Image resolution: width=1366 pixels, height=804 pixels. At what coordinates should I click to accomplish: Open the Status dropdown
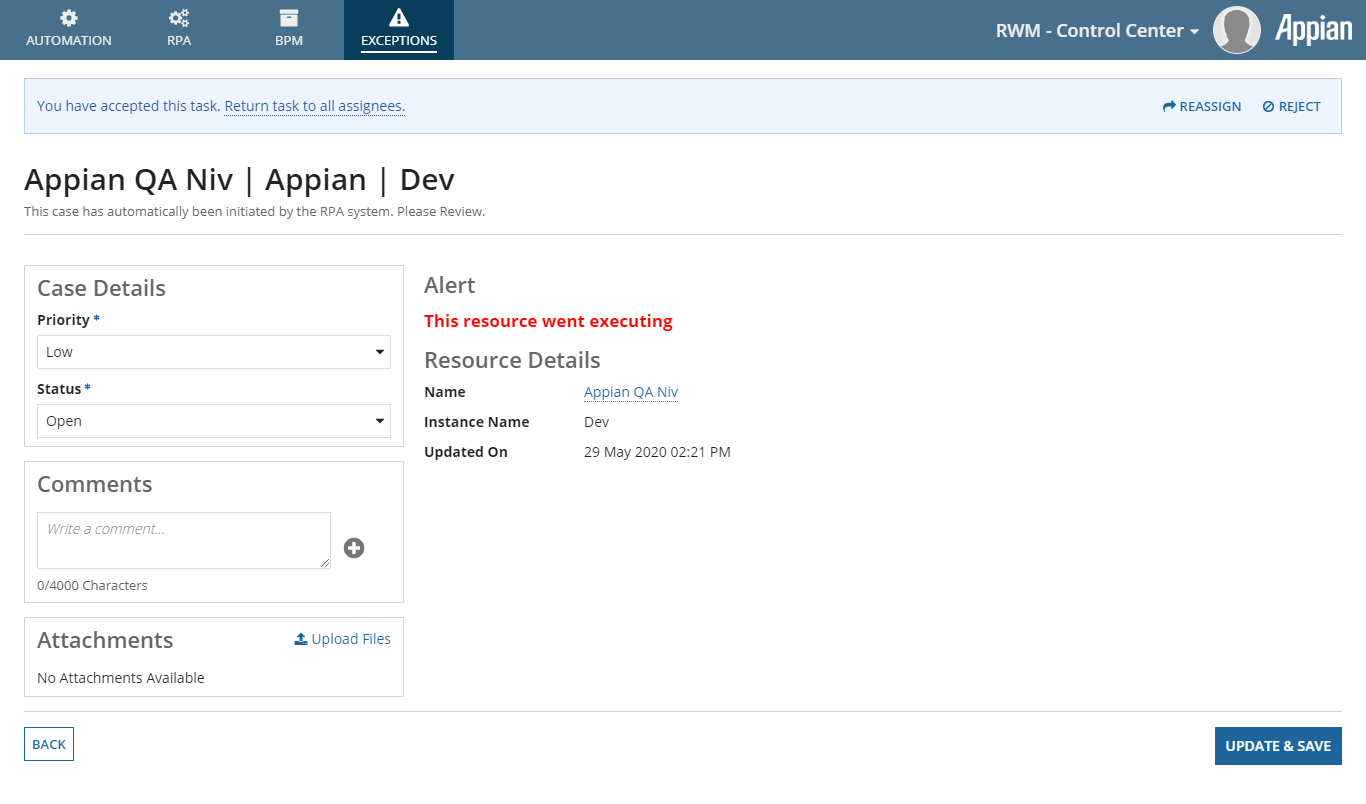tap(214, 421)
